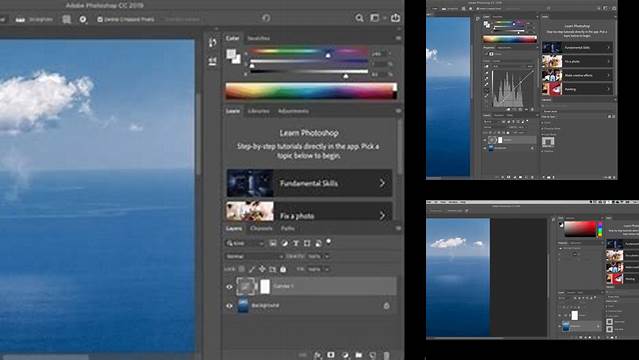Hide the Background layer eye

point(229,306)
